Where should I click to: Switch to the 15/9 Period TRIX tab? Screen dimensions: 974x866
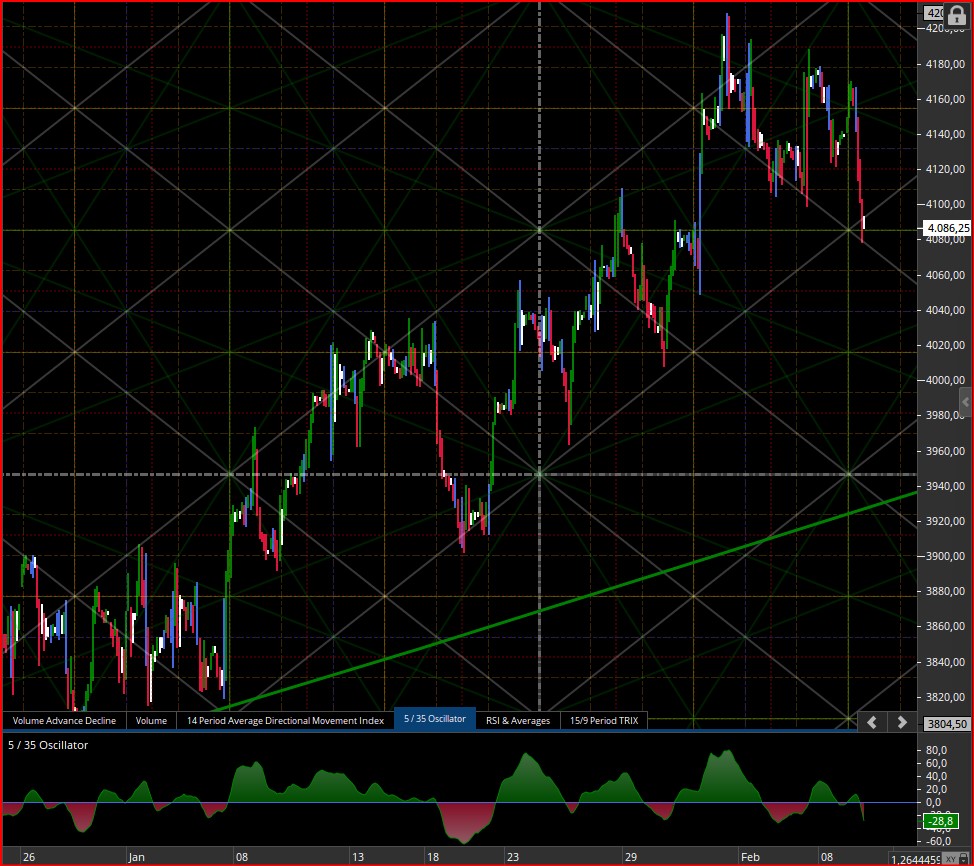(604, 721)
